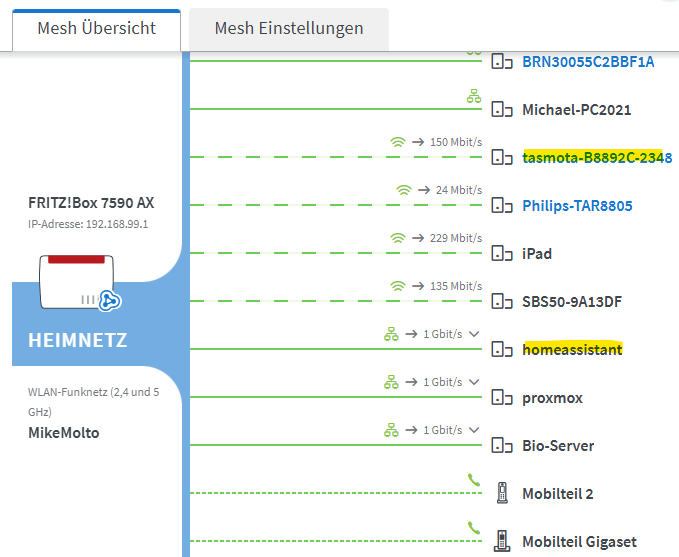This screenshot has height=557, width=679.
Task: Click the Wi-Fi icon next to 24 Mbit/s
Action: (404, 190)
